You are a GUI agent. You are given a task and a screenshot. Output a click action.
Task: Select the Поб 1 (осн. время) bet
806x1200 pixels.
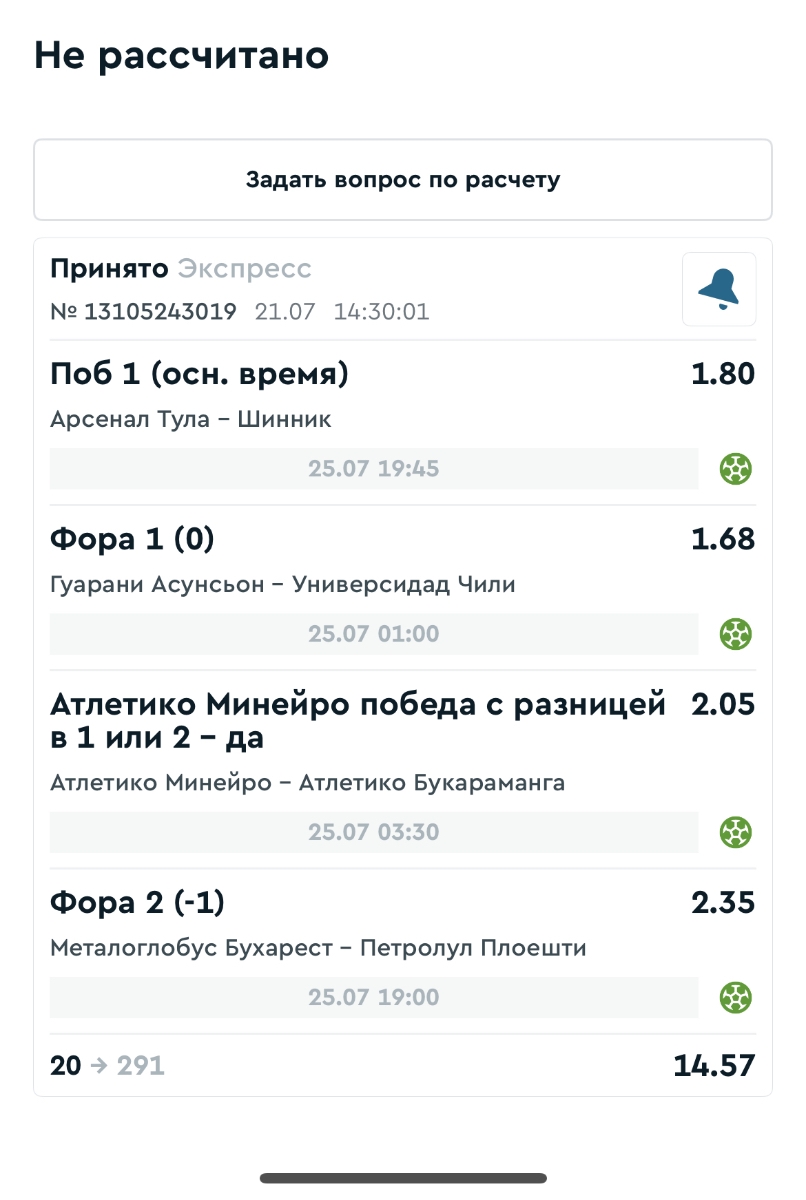(199, 375)
